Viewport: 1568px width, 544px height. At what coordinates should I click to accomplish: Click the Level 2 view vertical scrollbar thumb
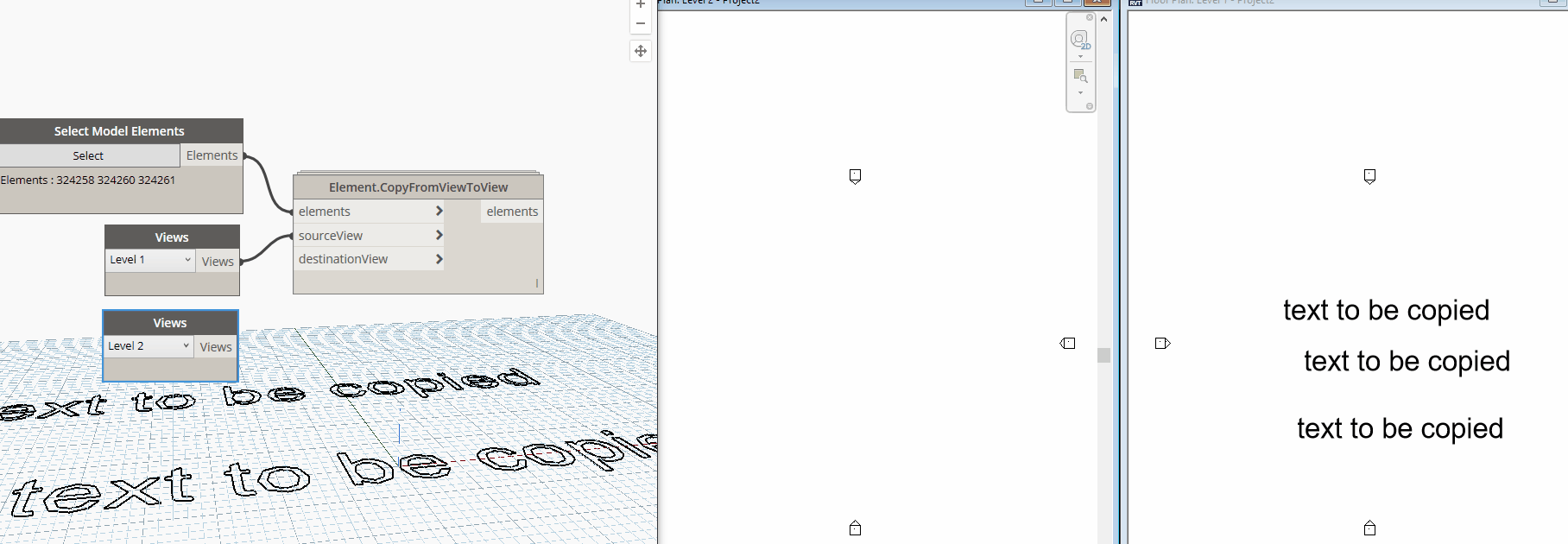pos(1103,355)
